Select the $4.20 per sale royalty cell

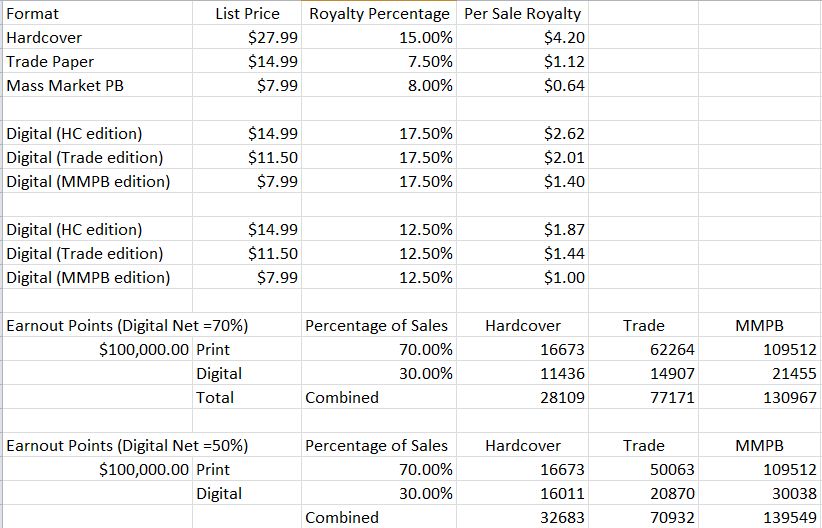(x=523, y=37)
